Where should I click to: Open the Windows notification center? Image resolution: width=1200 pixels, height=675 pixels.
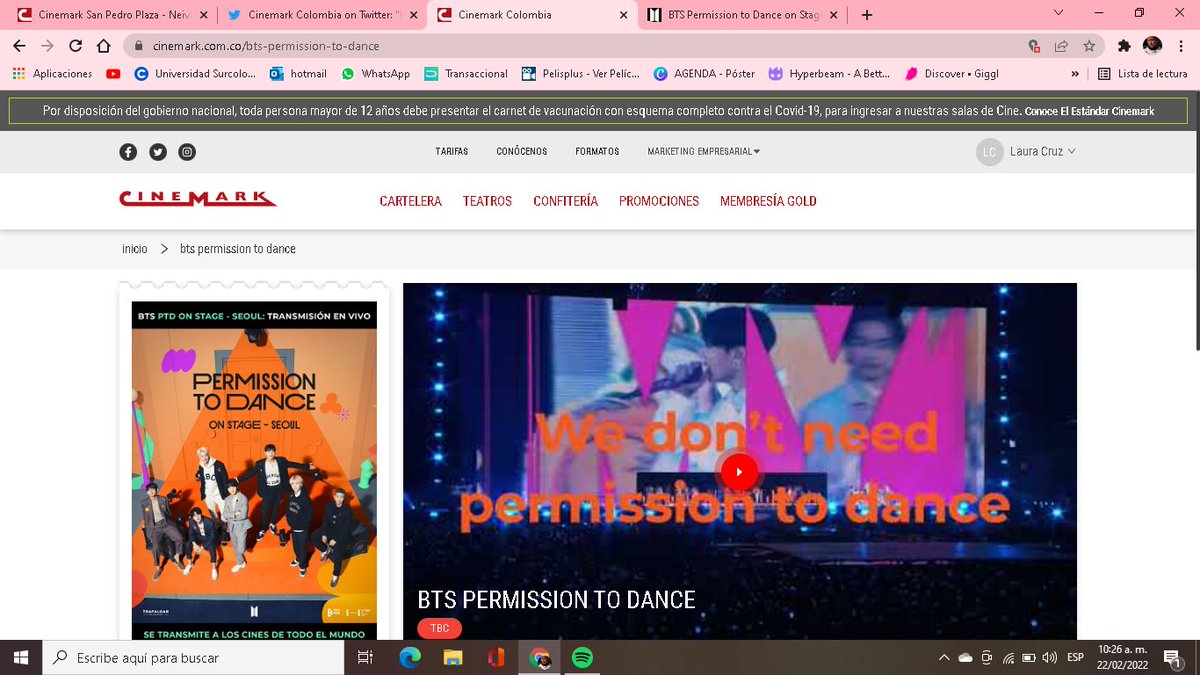click(x=1171, y=657)
